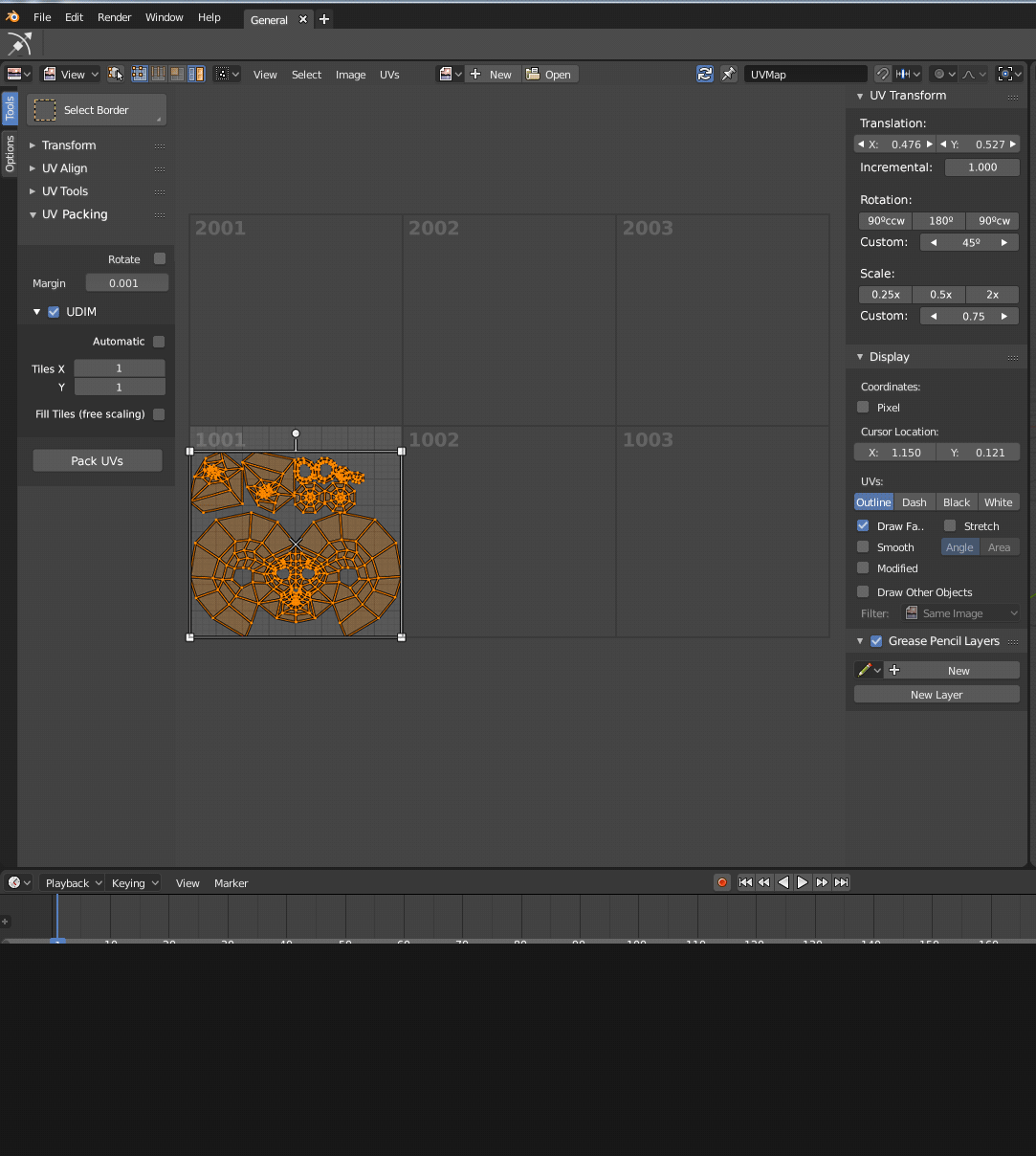The height and width of the screenshot is (1156, 1036).
Task: Enable the Draw Other Objects checkbox
Action: point(863,591)
